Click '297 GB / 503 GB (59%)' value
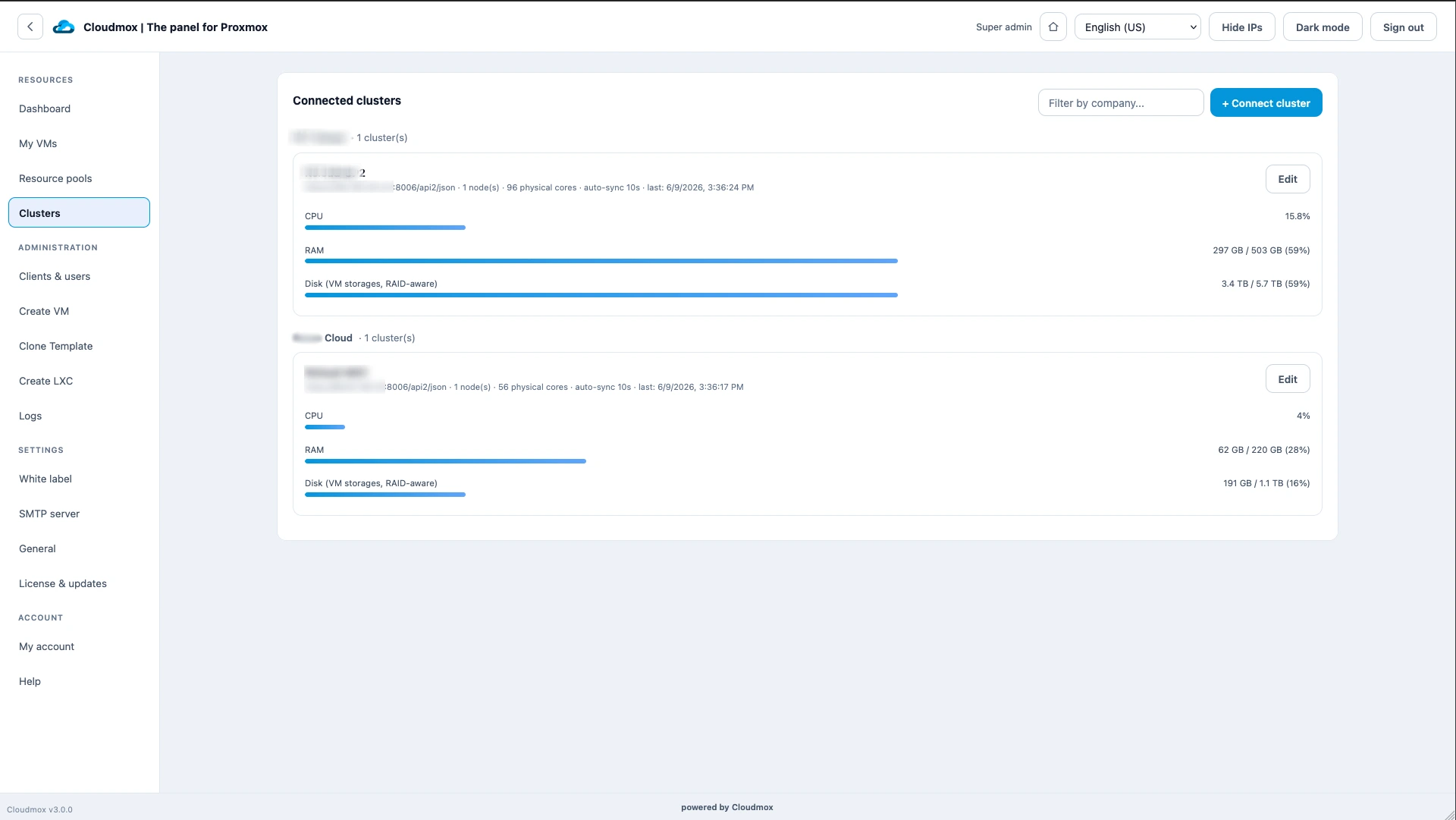1456x820 pixels. (1261, 250)
